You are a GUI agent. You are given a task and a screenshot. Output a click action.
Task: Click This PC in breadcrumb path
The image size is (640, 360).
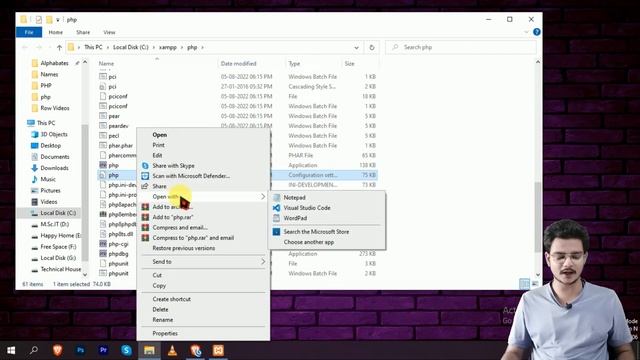point(93,47)
